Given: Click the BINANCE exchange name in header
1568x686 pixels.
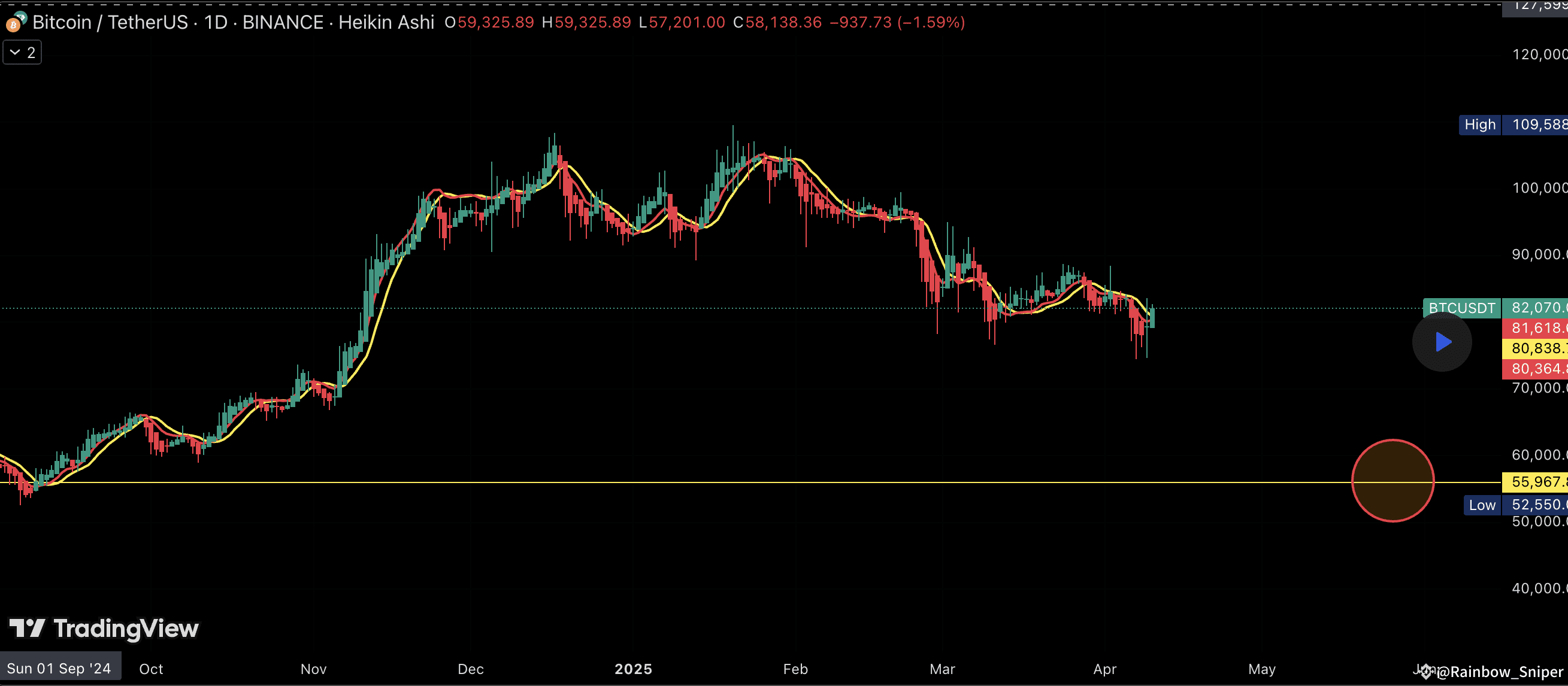Looking at the screenshot, I should point(283,23).
